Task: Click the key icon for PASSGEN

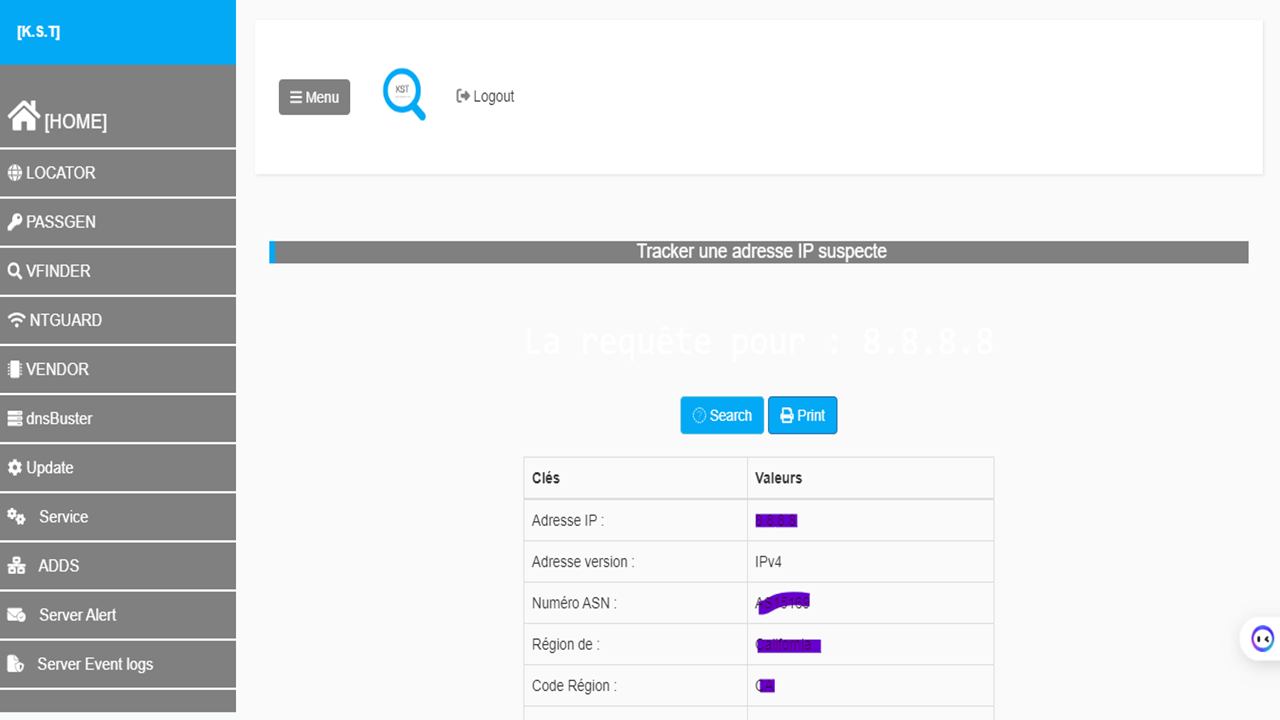Action: tap(15, 222)
